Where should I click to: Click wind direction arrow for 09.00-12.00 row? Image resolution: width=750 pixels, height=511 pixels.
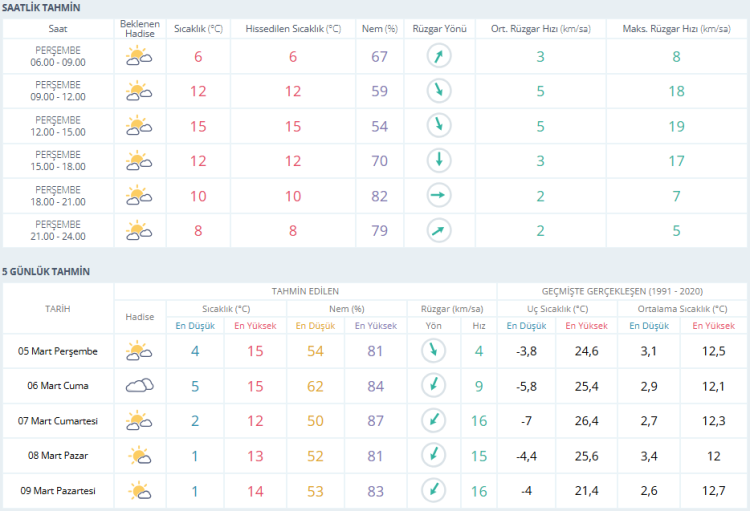tap(438, 92)
